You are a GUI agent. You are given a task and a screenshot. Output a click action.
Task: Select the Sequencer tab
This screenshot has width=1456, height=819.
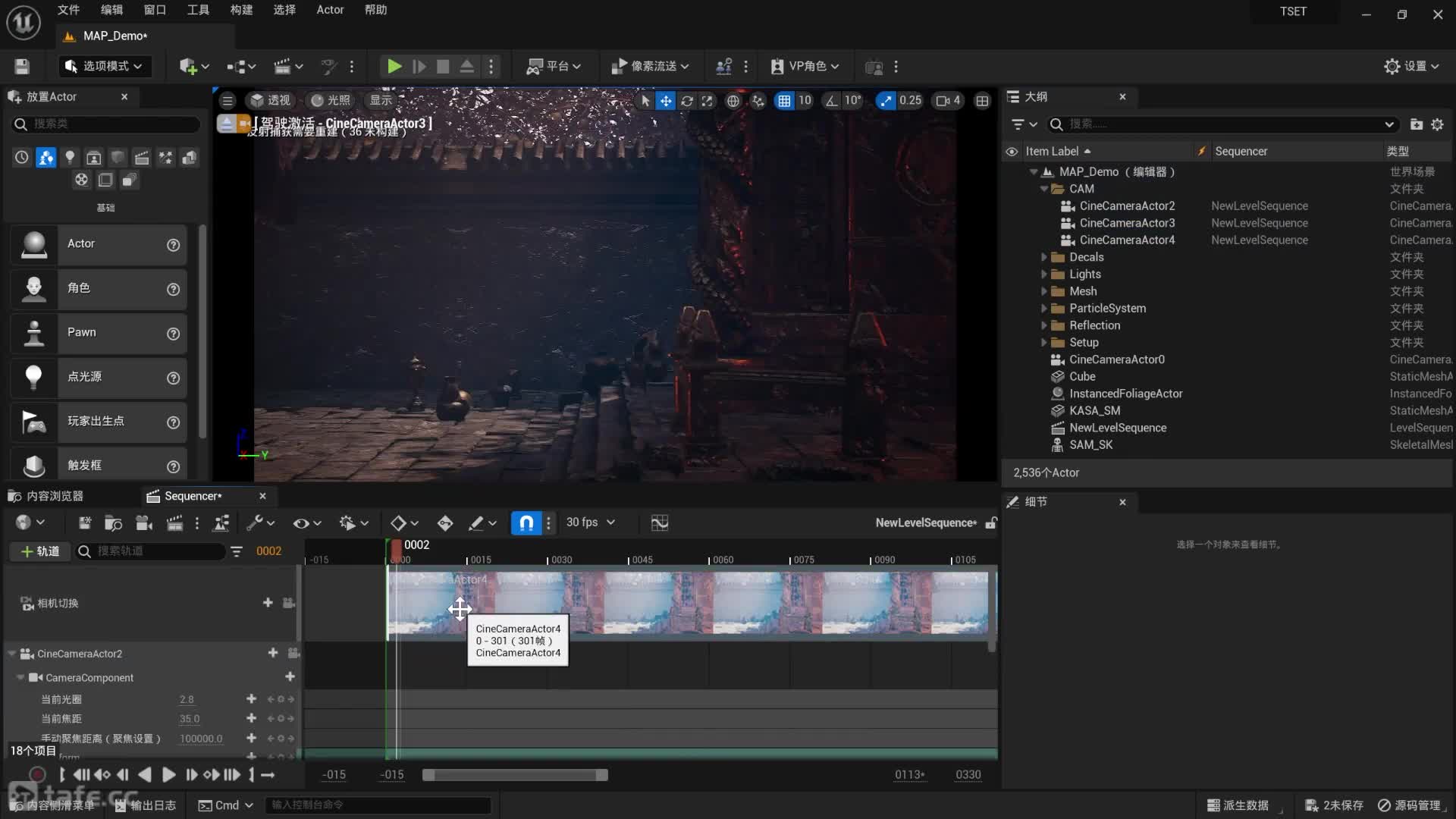click(193, 496)
